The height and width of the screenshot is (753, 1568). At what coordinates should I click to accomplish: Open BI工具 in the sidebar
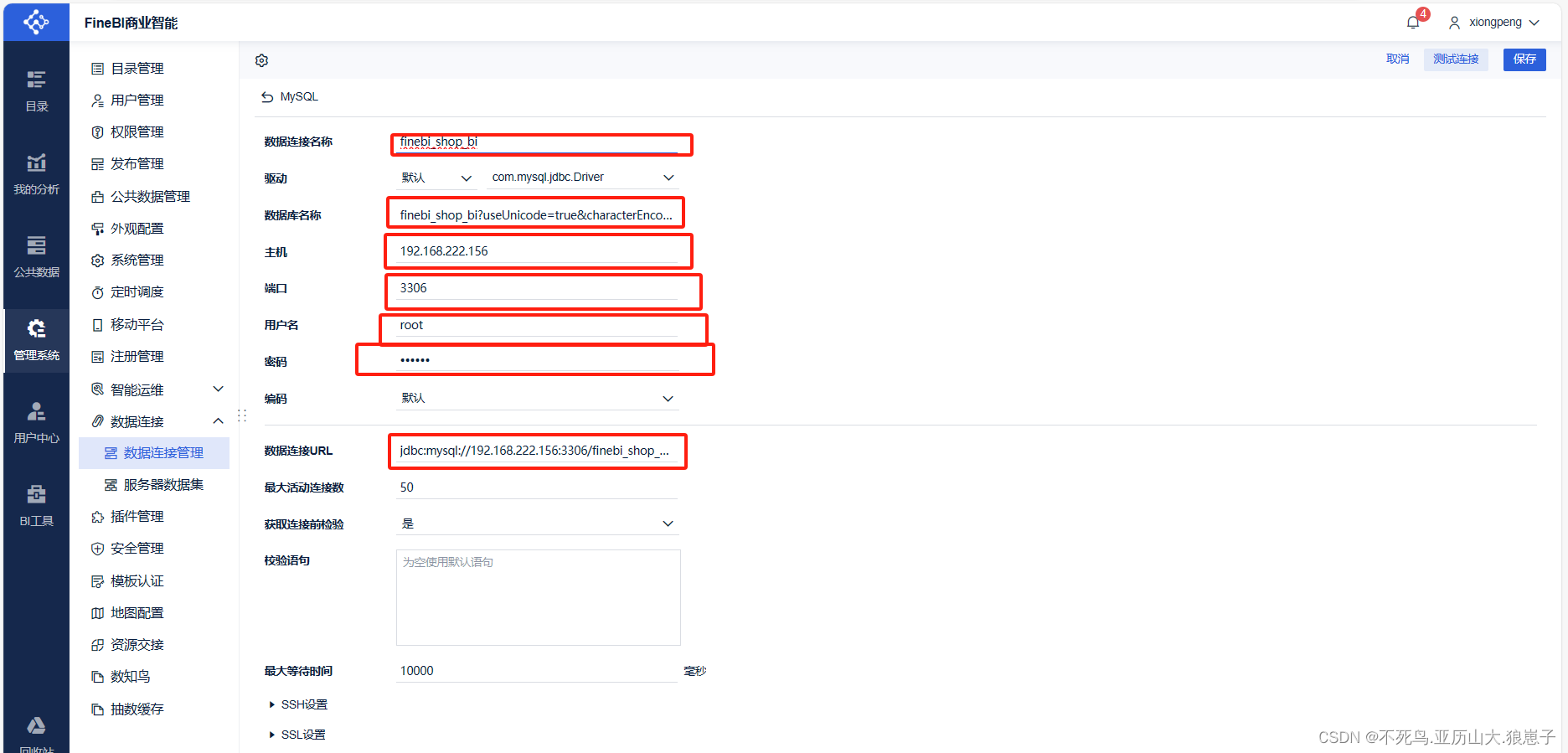tap(36, 506)
